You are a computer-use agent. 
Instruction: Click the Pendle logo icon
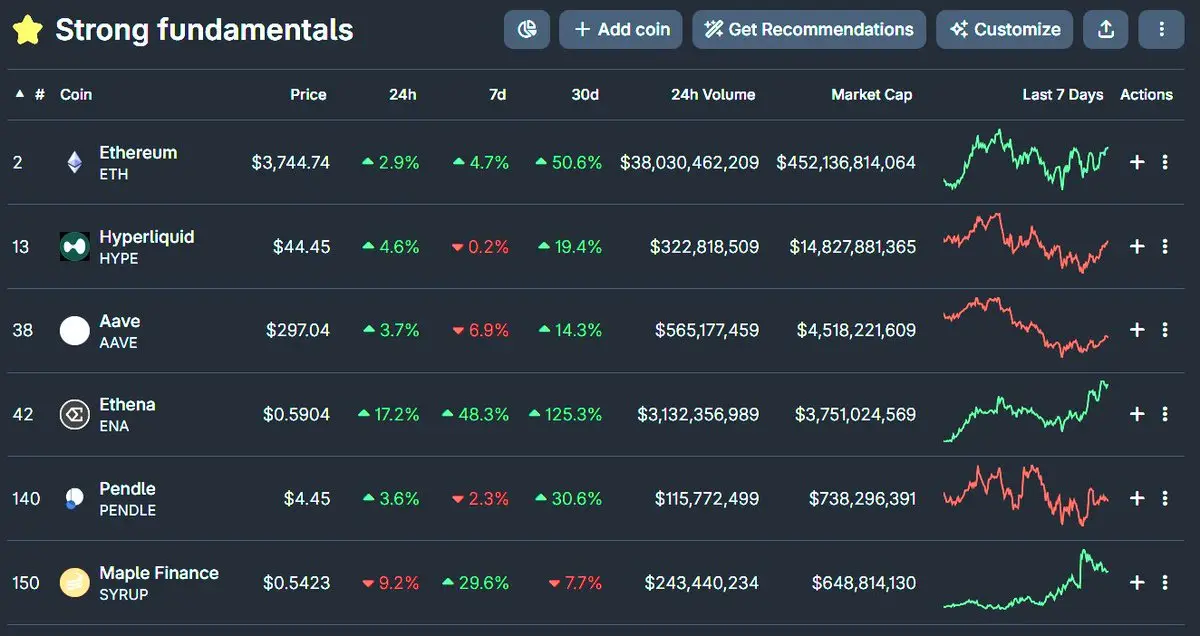coord(75,498)
